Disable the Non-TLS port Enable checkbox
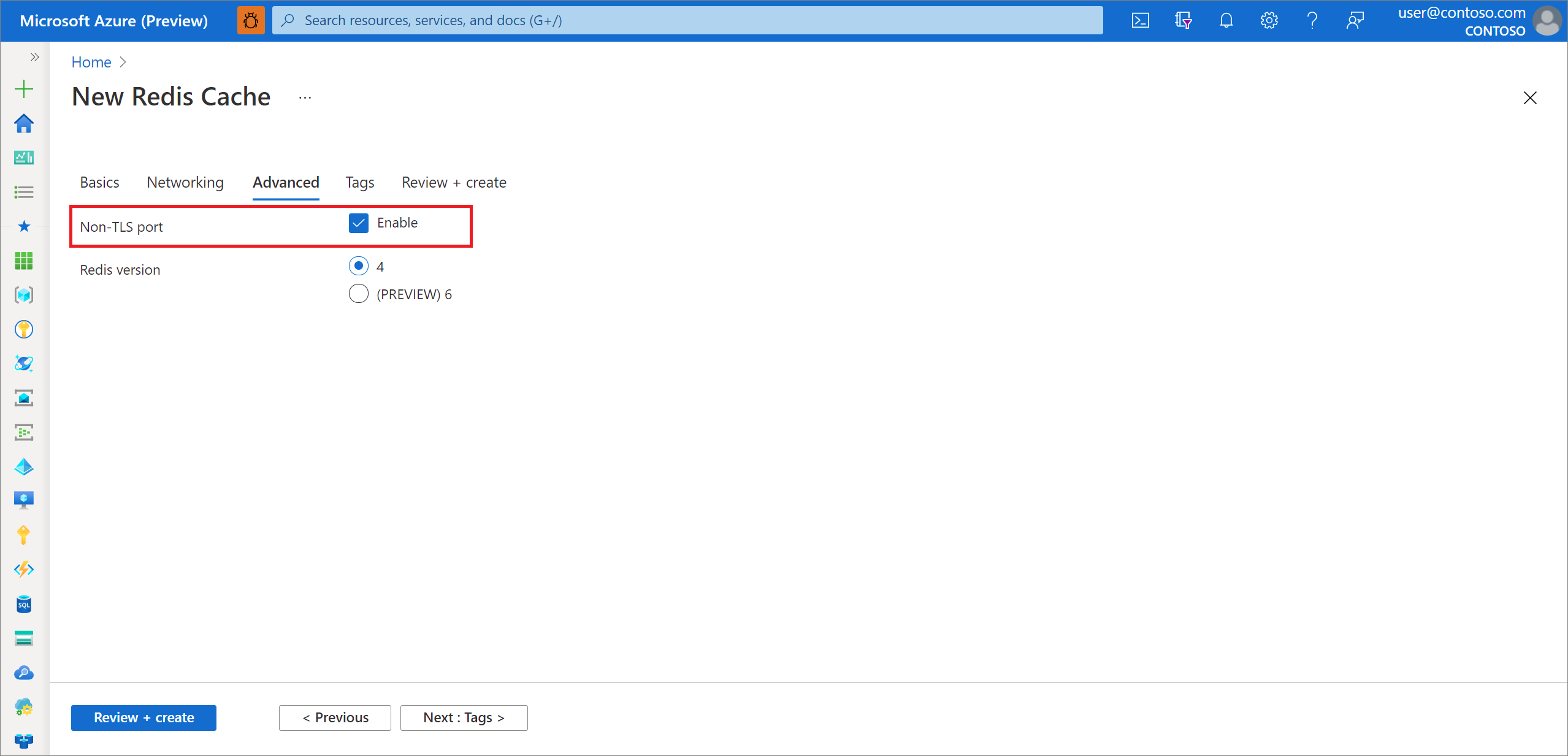This screenshot has width=1568, height=756. [x=359, y=223]
